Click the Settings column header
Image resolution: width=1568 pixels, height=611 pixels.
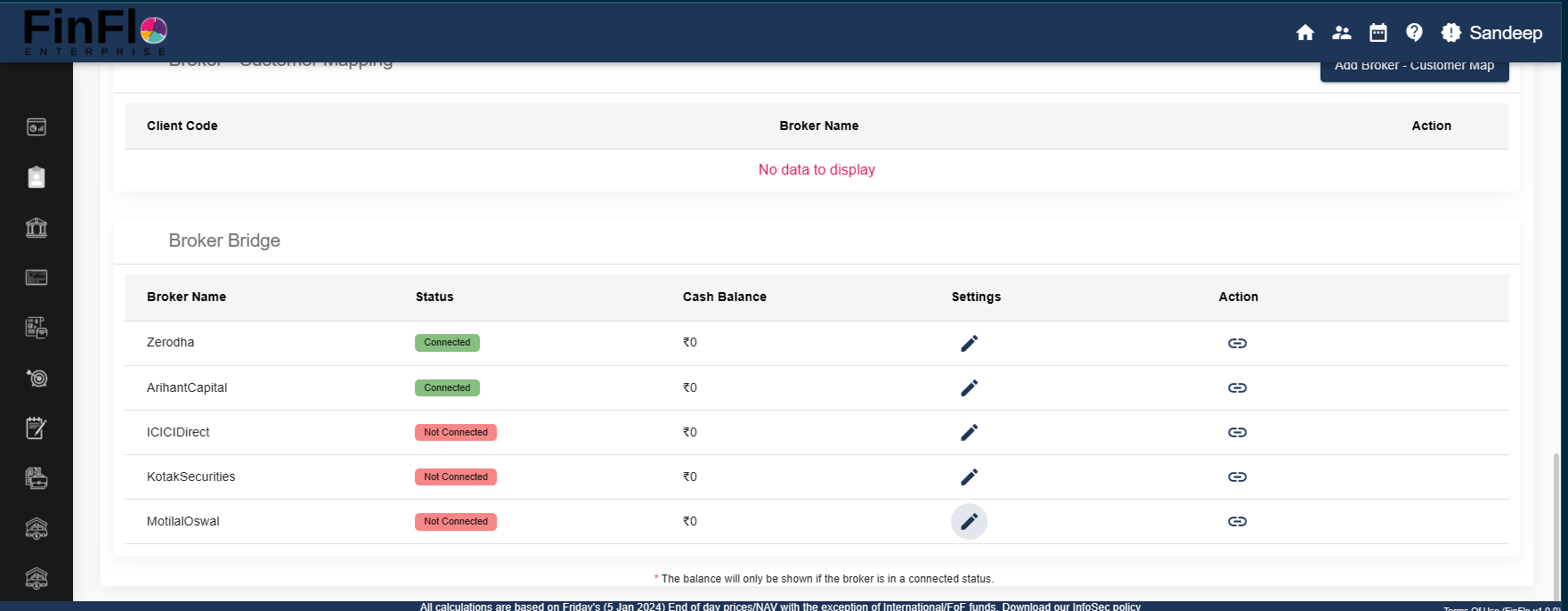pyautogui.click(x=976, y=297)
